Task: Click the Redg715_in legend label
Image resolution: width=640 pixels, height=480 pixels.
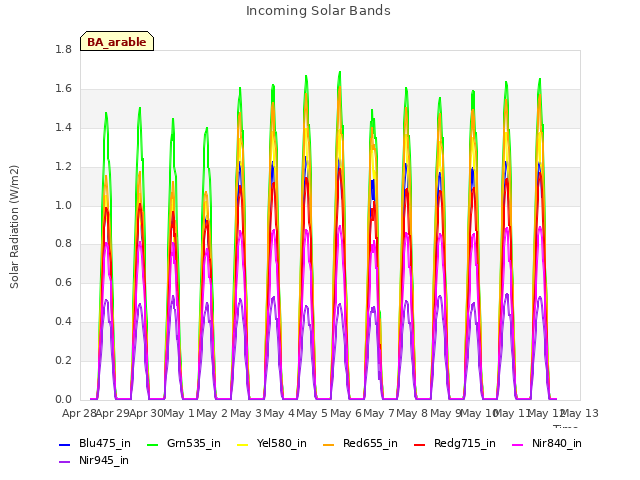Action: coord(465,443)
